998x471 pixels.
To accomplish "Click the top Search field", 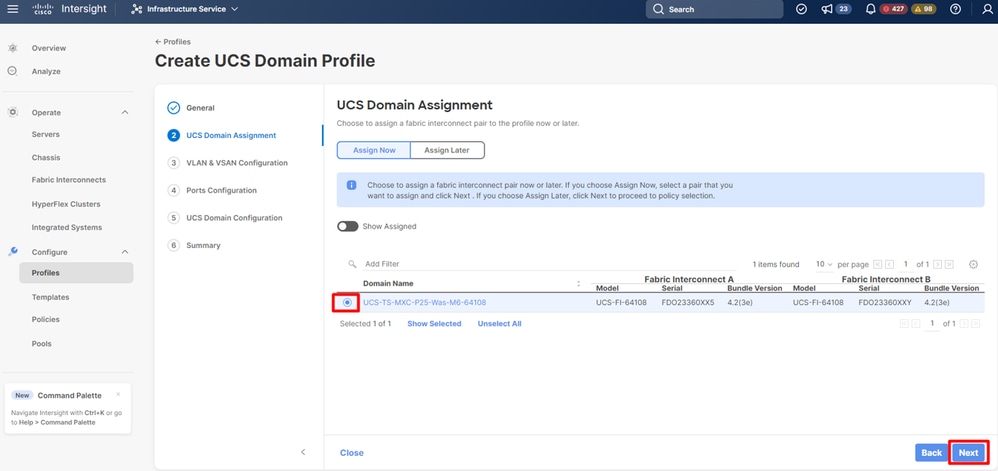I will 714,10.
